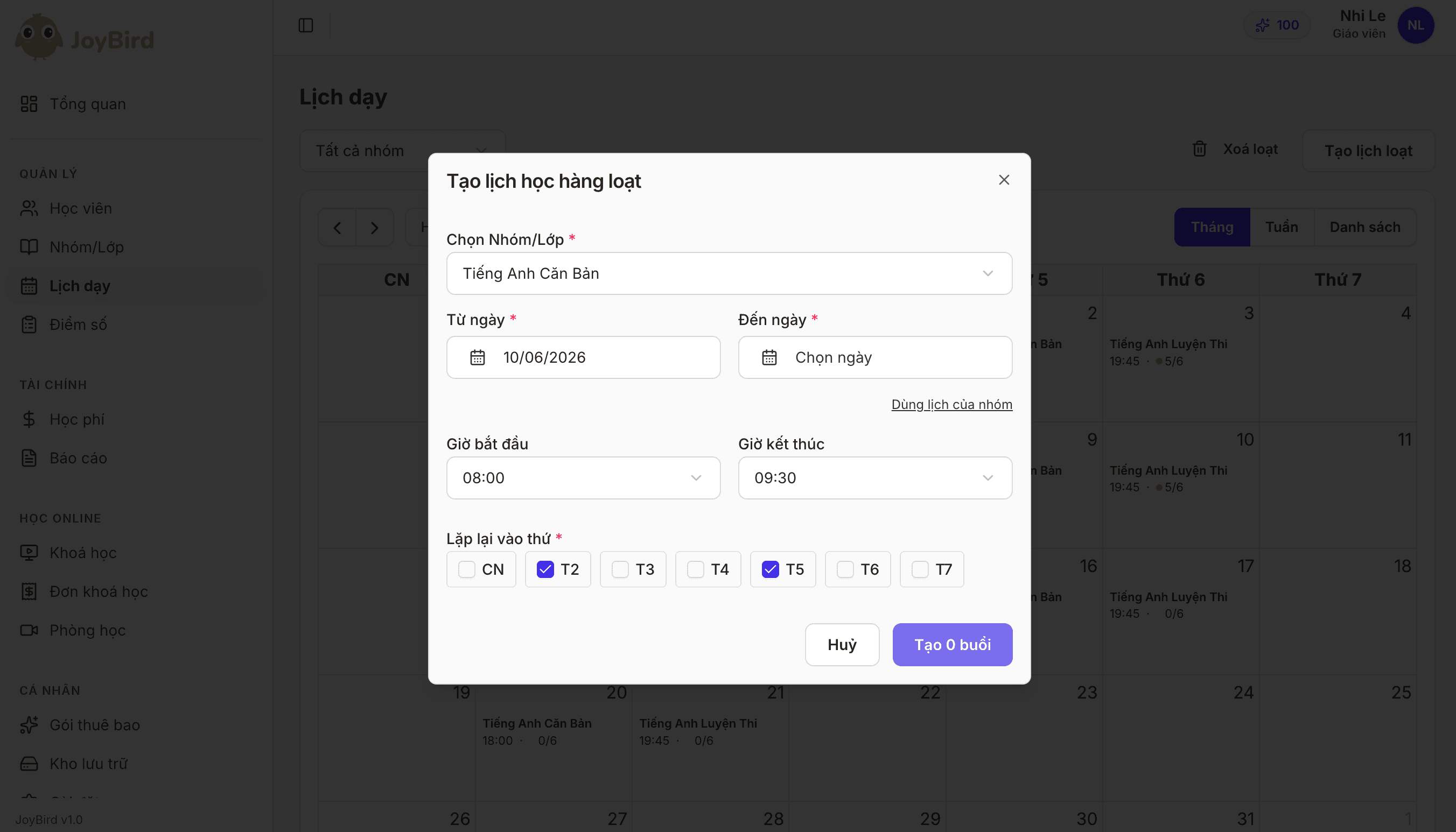
Task: Collapse the sidebar with the panel icon
Action: point(306,25)
